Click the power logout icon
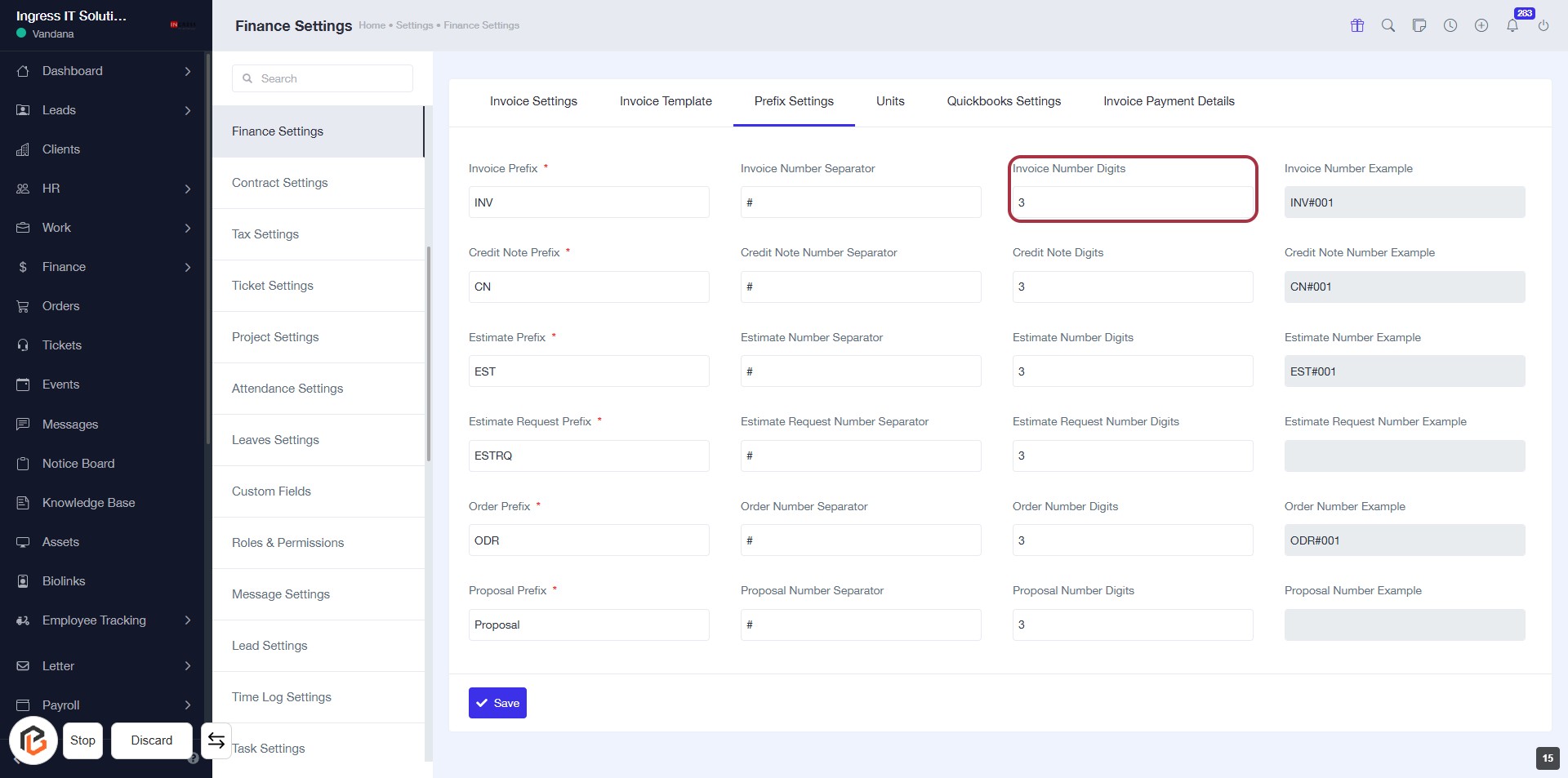The height and width of the screenshot is (778, 1568). click(x=1543, y=25)
